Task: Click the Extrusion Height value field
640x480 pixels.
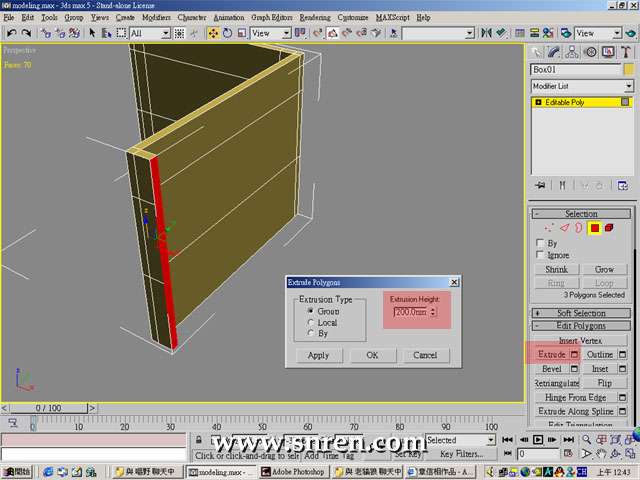Action: 411,312
